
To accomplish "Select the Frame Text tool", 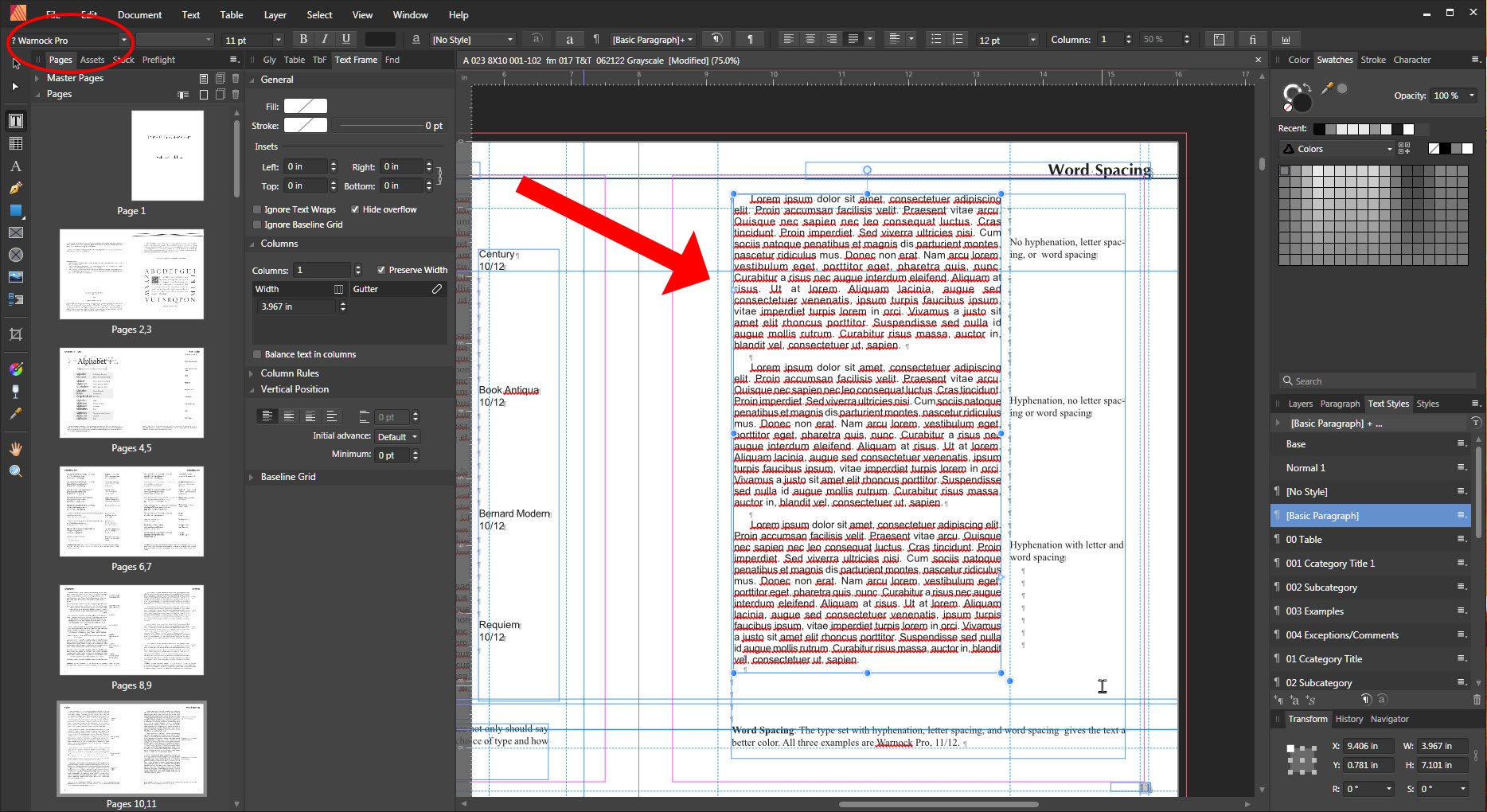I will [15, 121].
